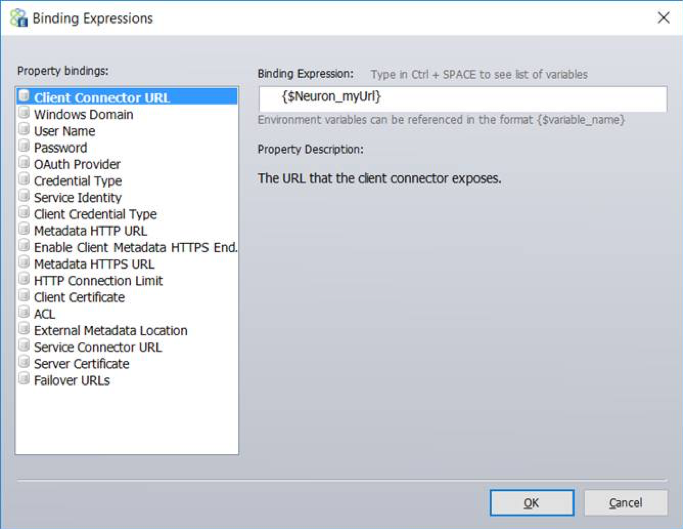Click the Client Connector URL row icon
683x529 pixels.
tap(24, 95)
